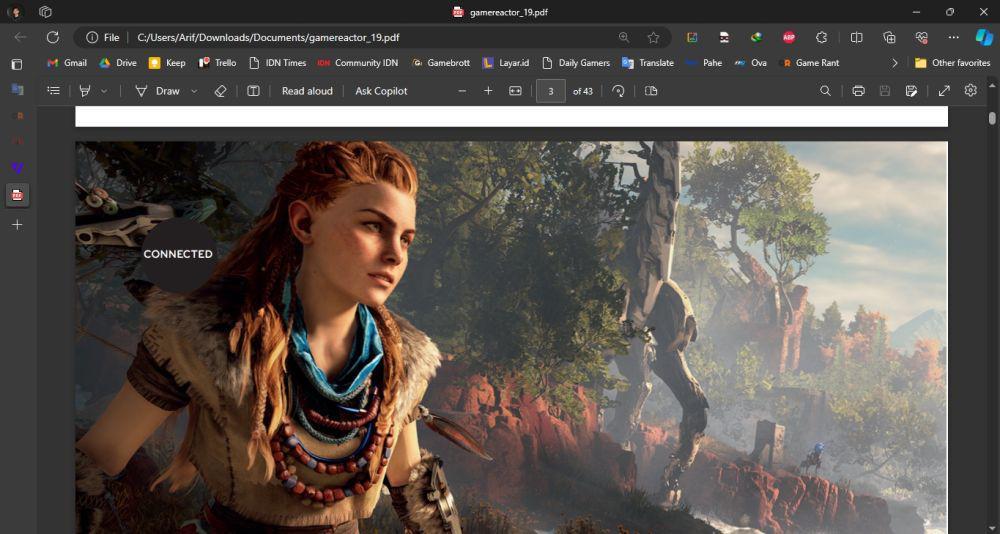Toggle Split screen view

857,38
